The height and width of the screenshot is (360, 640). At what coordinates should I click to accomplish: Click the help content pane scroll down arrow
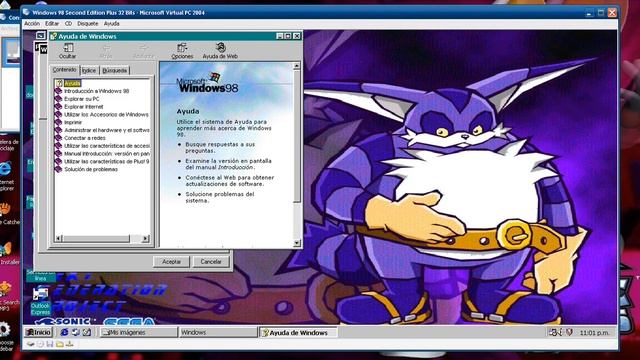[297, 243]
